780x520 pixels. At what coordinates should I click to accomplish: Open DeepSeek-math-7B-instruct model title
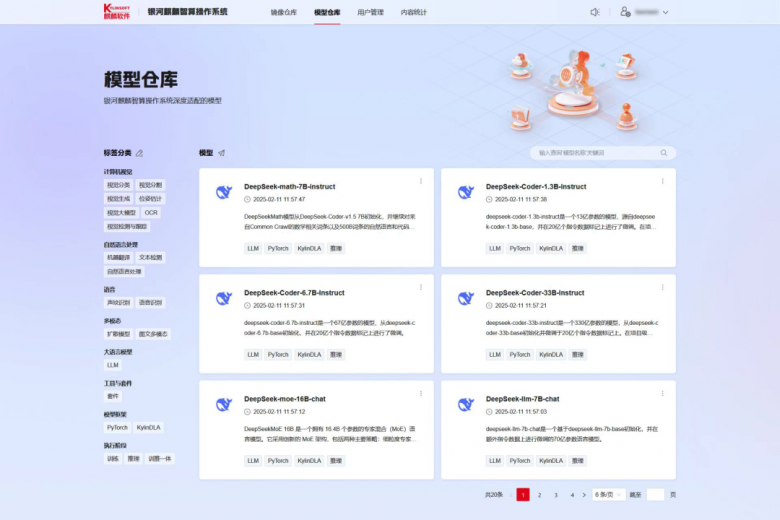[290, 187]
